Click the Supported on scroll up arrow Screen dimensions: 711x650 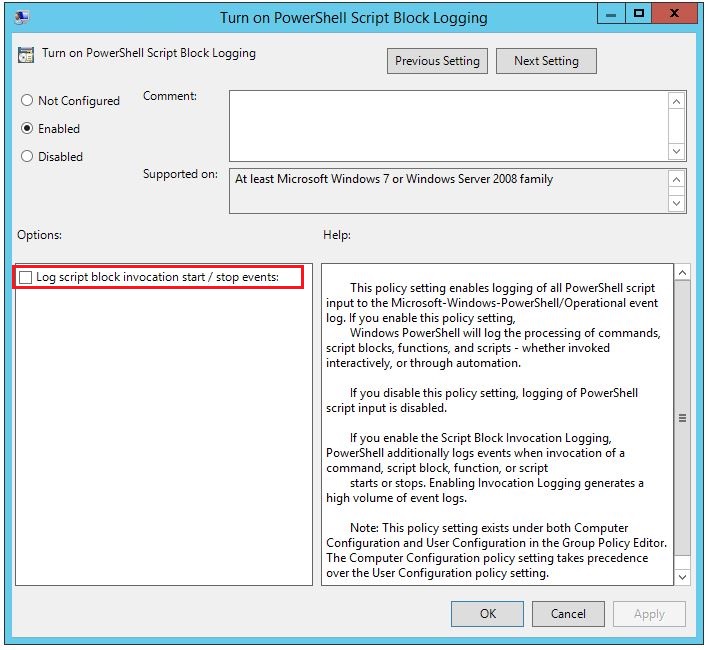click(x=677, y=180)
